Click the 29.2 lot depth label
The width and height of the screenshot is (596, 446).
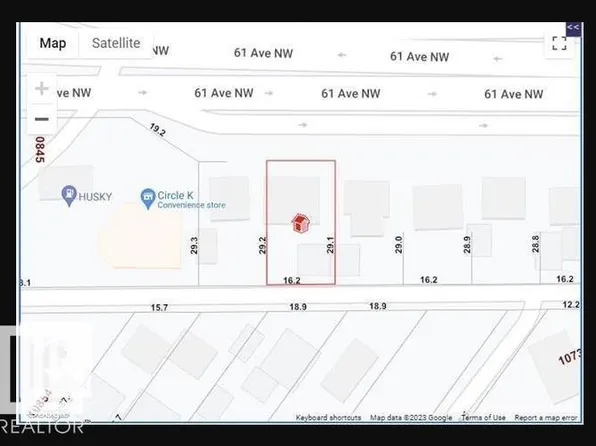point(262,245)
